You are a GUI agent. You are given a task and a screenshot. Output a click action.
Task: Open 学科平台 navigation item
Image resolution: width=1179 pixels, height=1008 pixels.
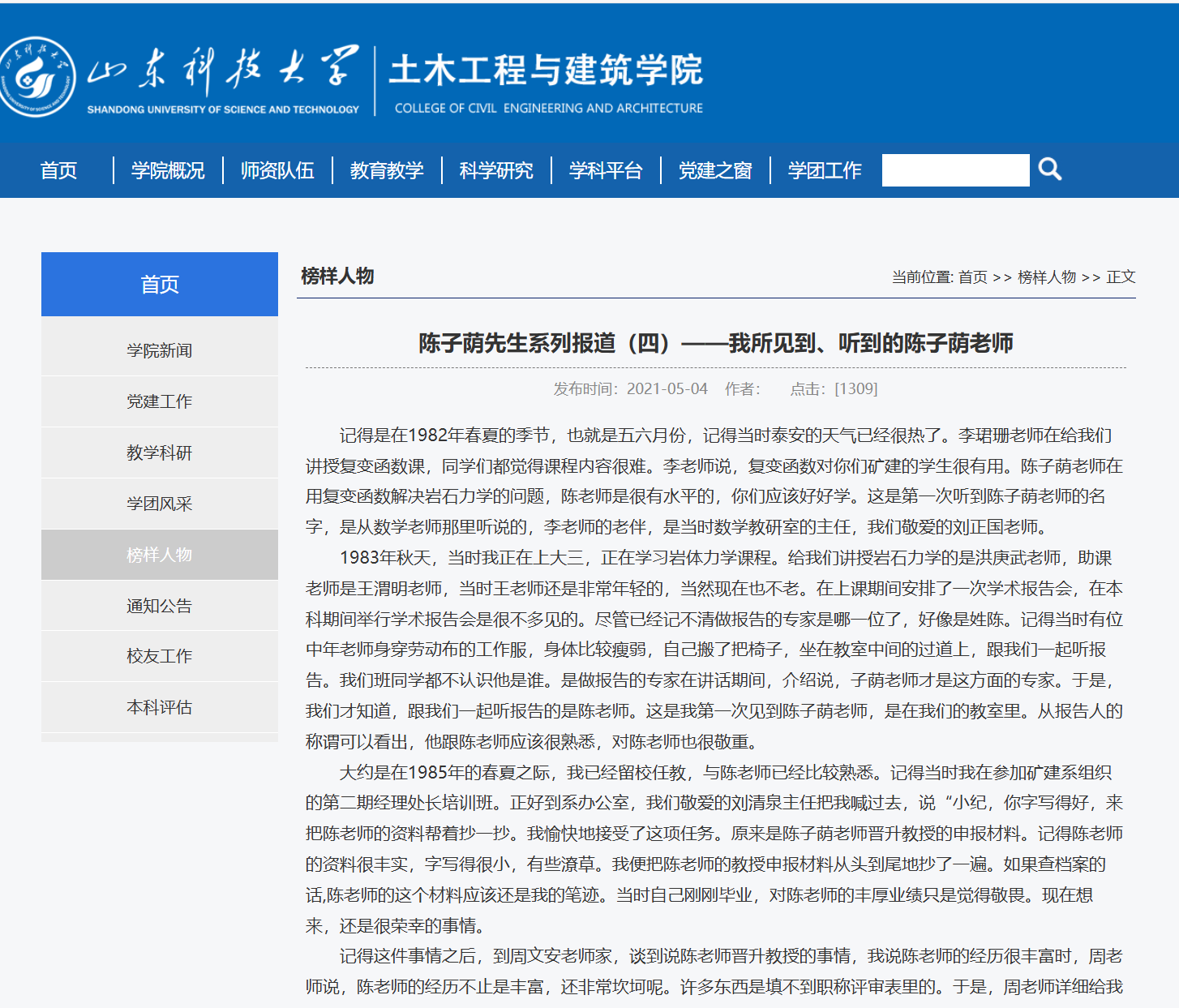(x=606, y=170)
